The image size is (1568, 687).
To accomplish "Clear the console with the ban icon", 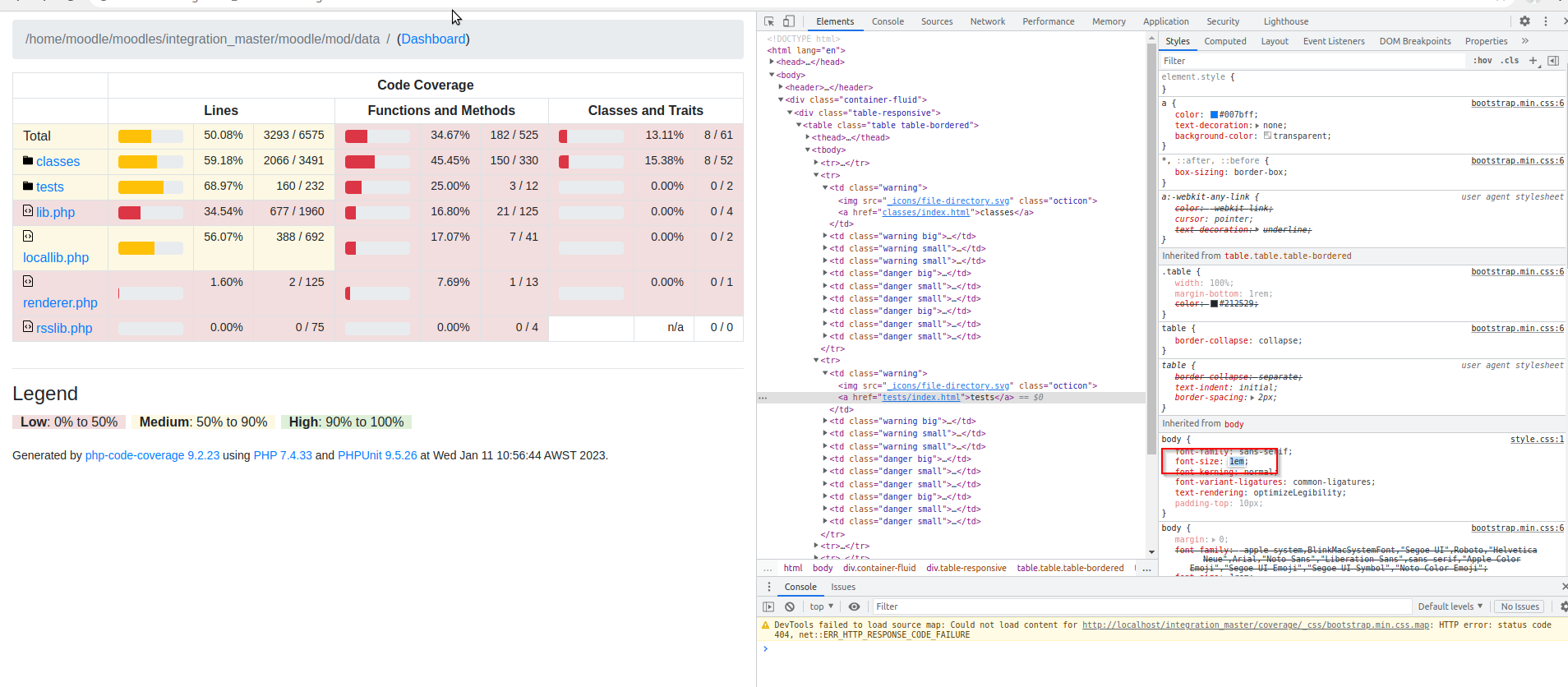I will coord(790,606).
